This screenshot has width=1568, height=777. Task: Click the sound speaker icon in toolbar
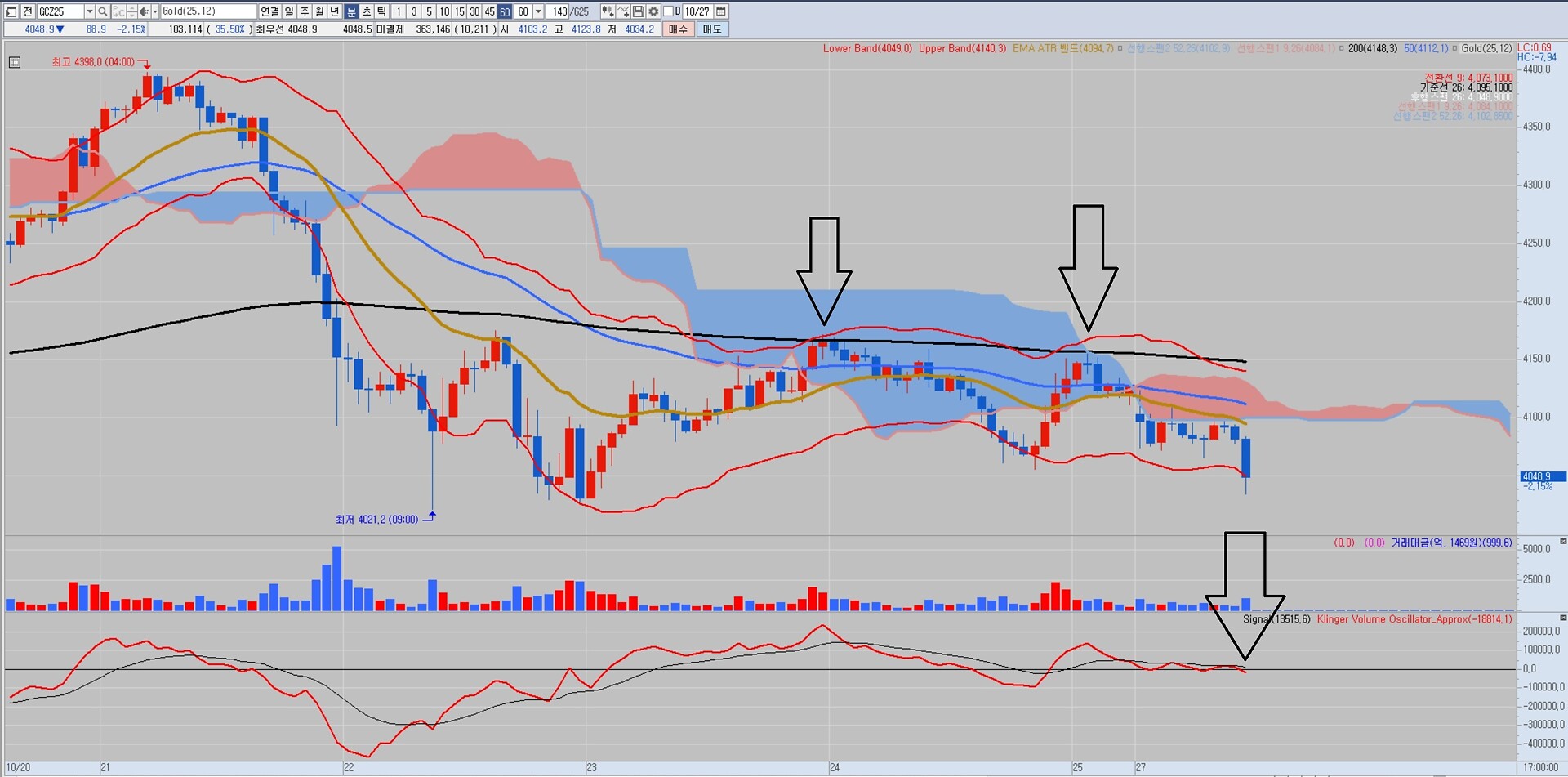(x=144, y=11)
